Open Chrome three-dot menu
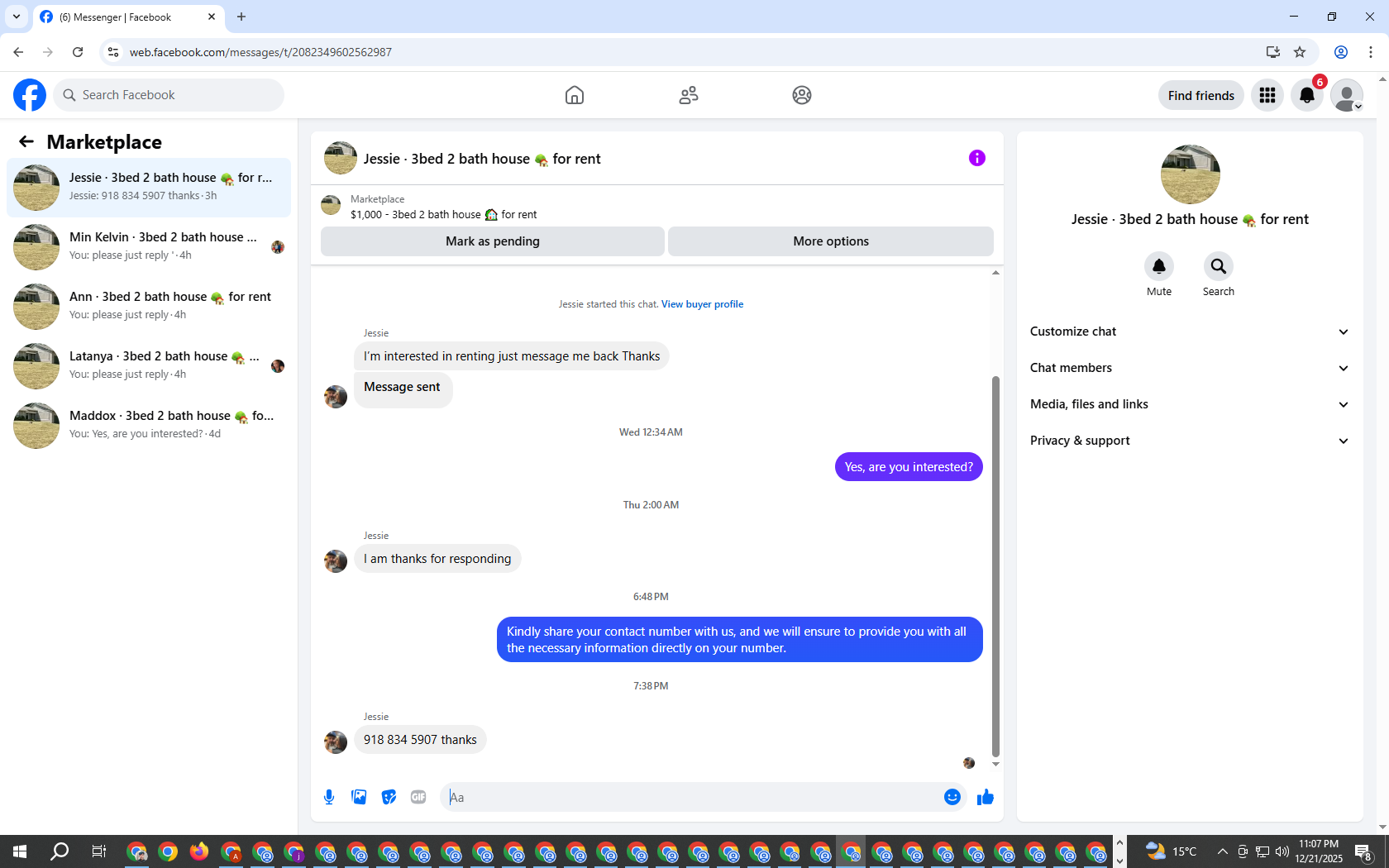The image size is (1389, 868). coord(1371,52)
